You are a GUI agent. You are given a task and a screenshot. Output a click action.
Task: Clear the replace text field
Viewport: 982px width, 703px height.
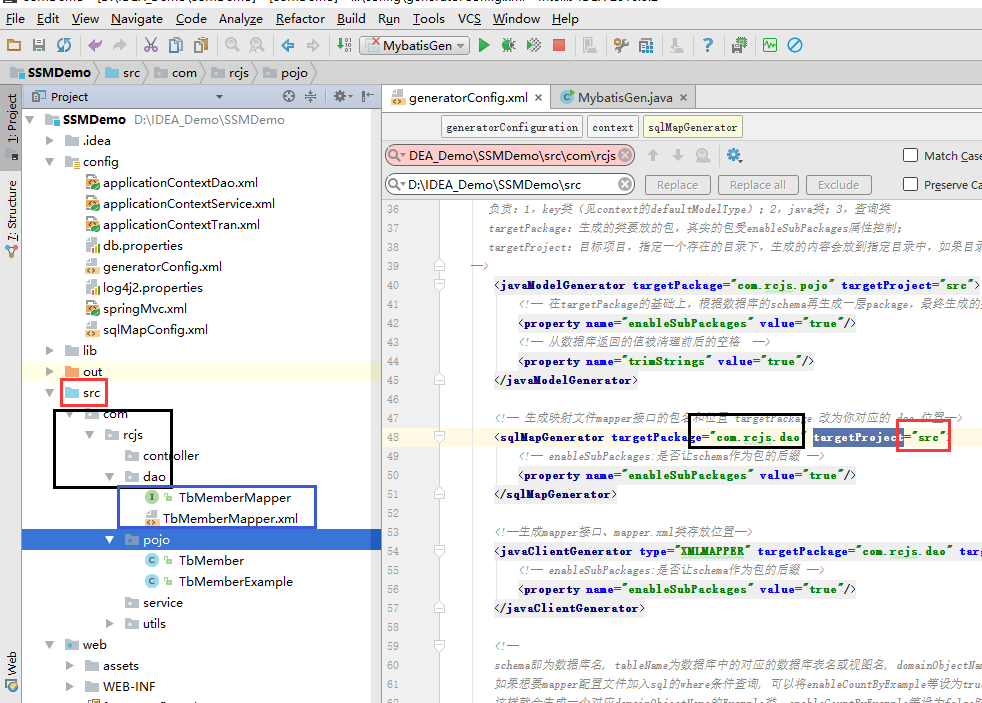625,184
